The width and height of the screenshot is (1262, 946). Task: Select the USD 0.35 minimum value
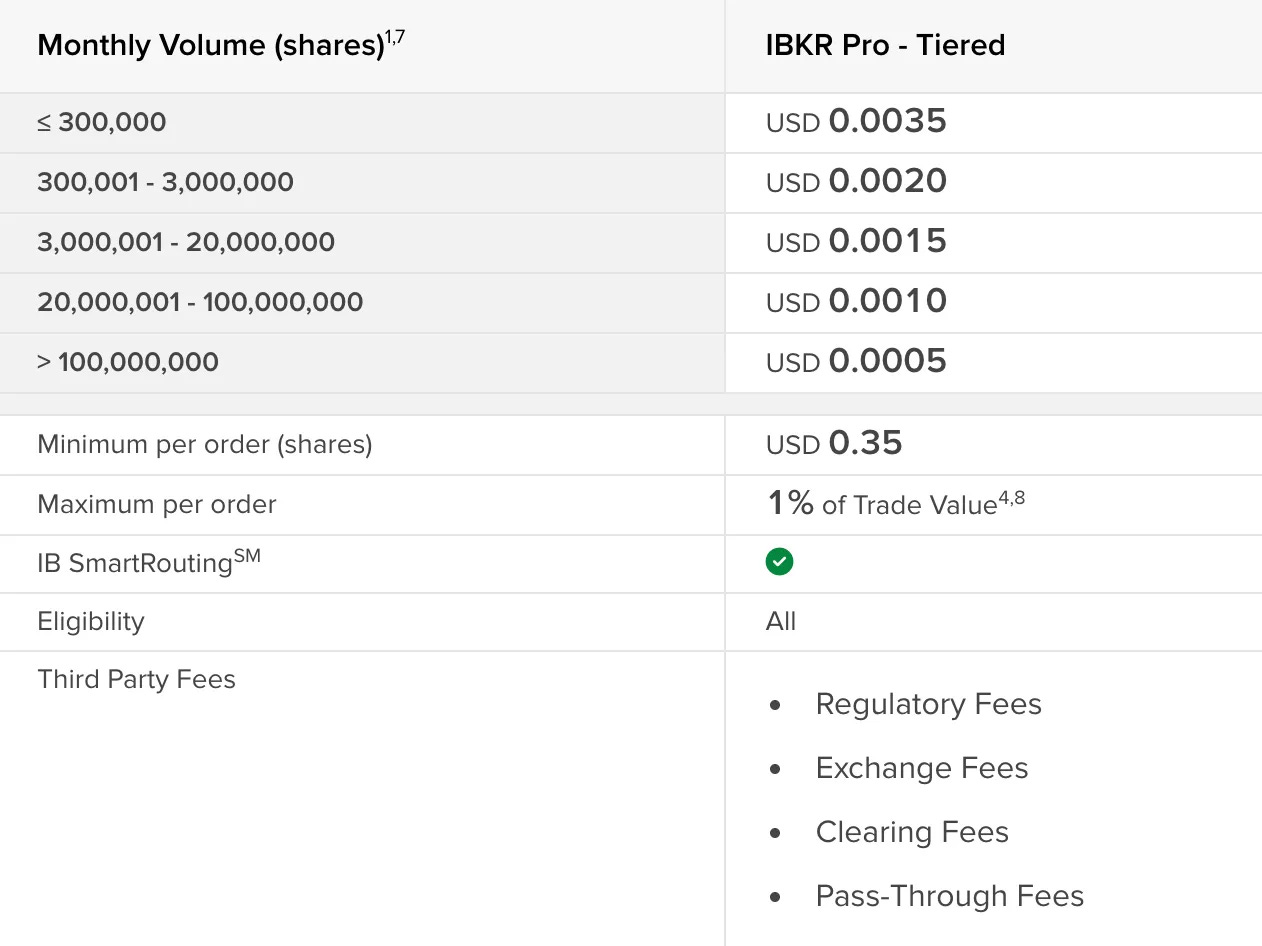click(x=834, y=444)
